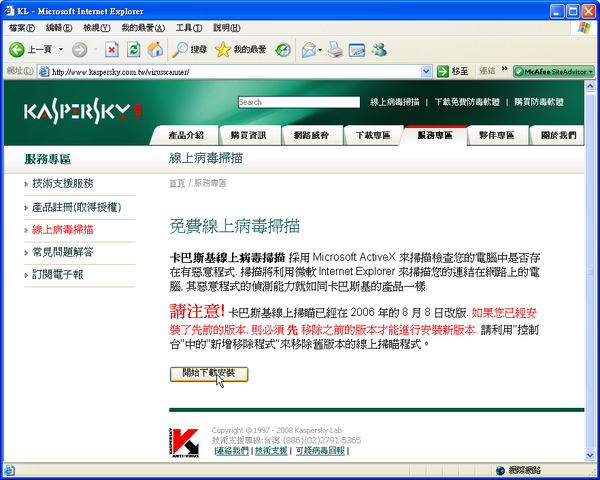
Task: Click the Kaspersky lab logo
Action: coord(83,111)
